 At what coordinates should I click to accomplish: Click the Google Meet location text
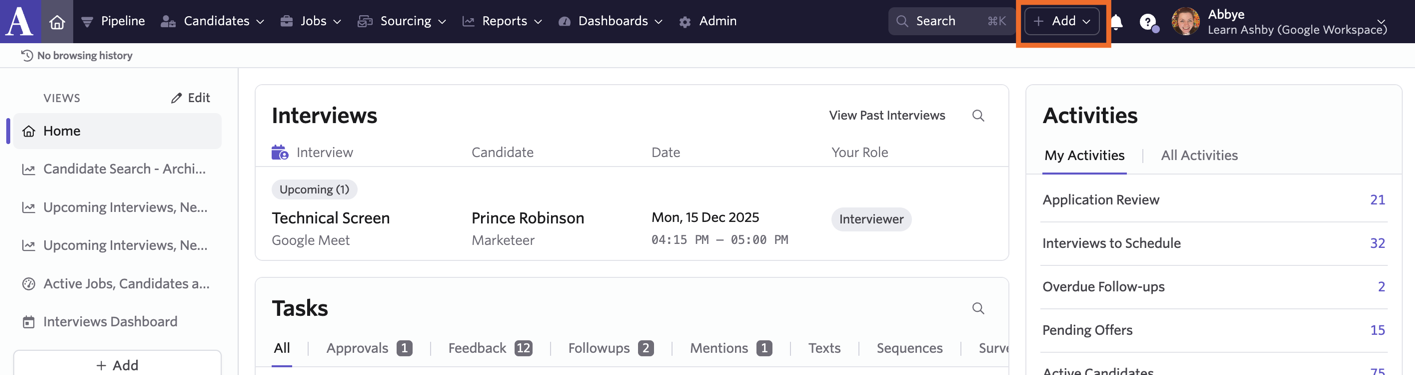point(311,240)
